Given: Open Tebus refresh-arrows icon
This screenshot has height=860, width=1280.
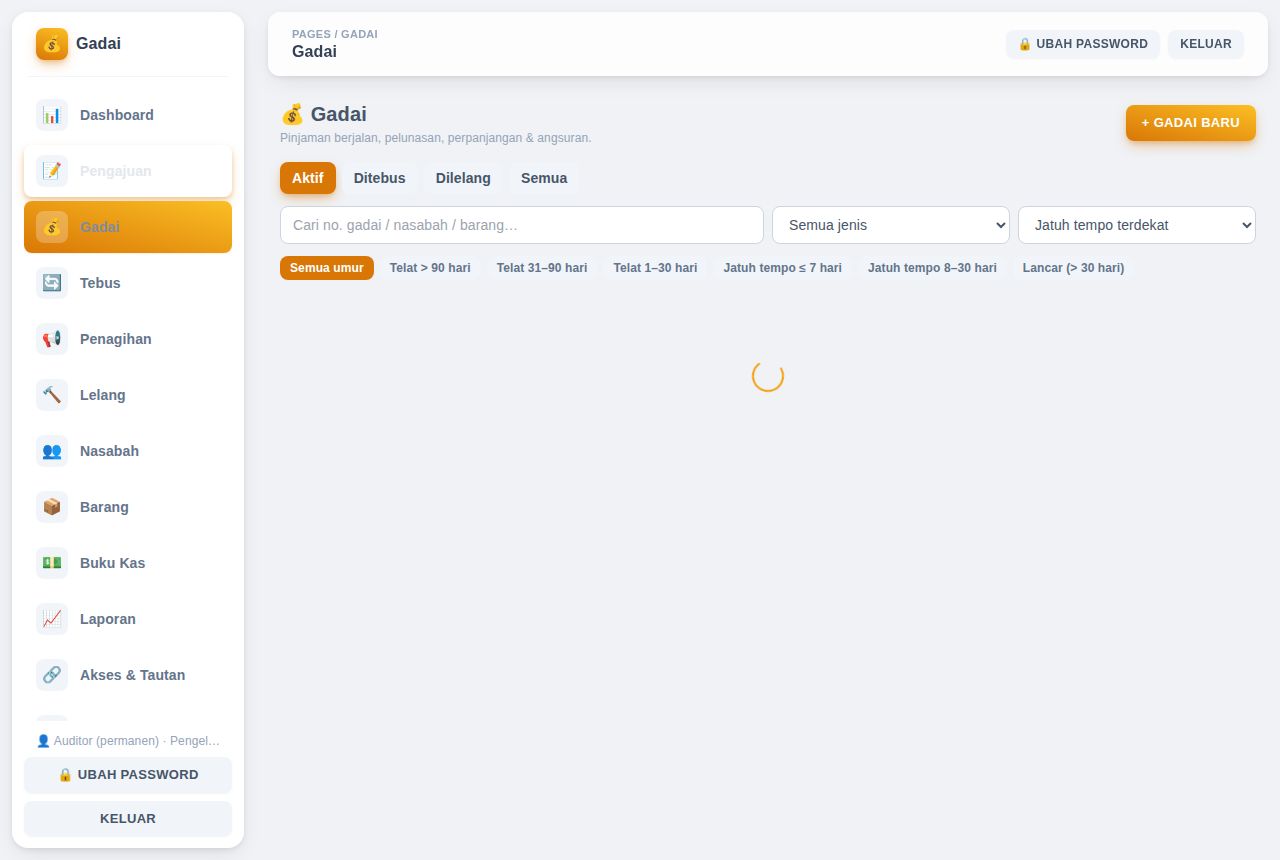Looking at the screenshot, I should pos(52,283).
